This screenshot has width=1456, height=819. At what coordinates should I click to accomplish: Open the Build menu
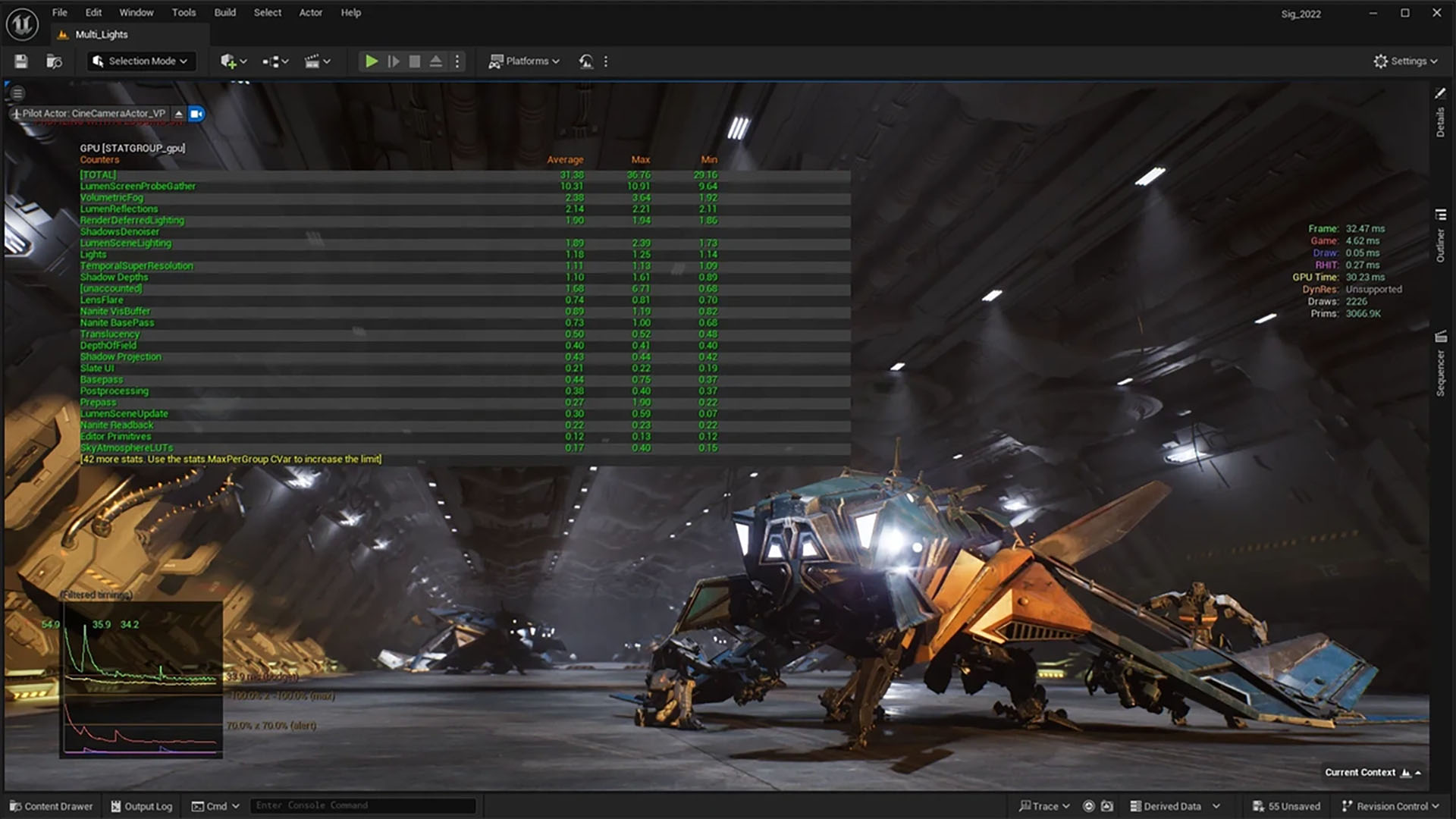(x=224, y=12)
